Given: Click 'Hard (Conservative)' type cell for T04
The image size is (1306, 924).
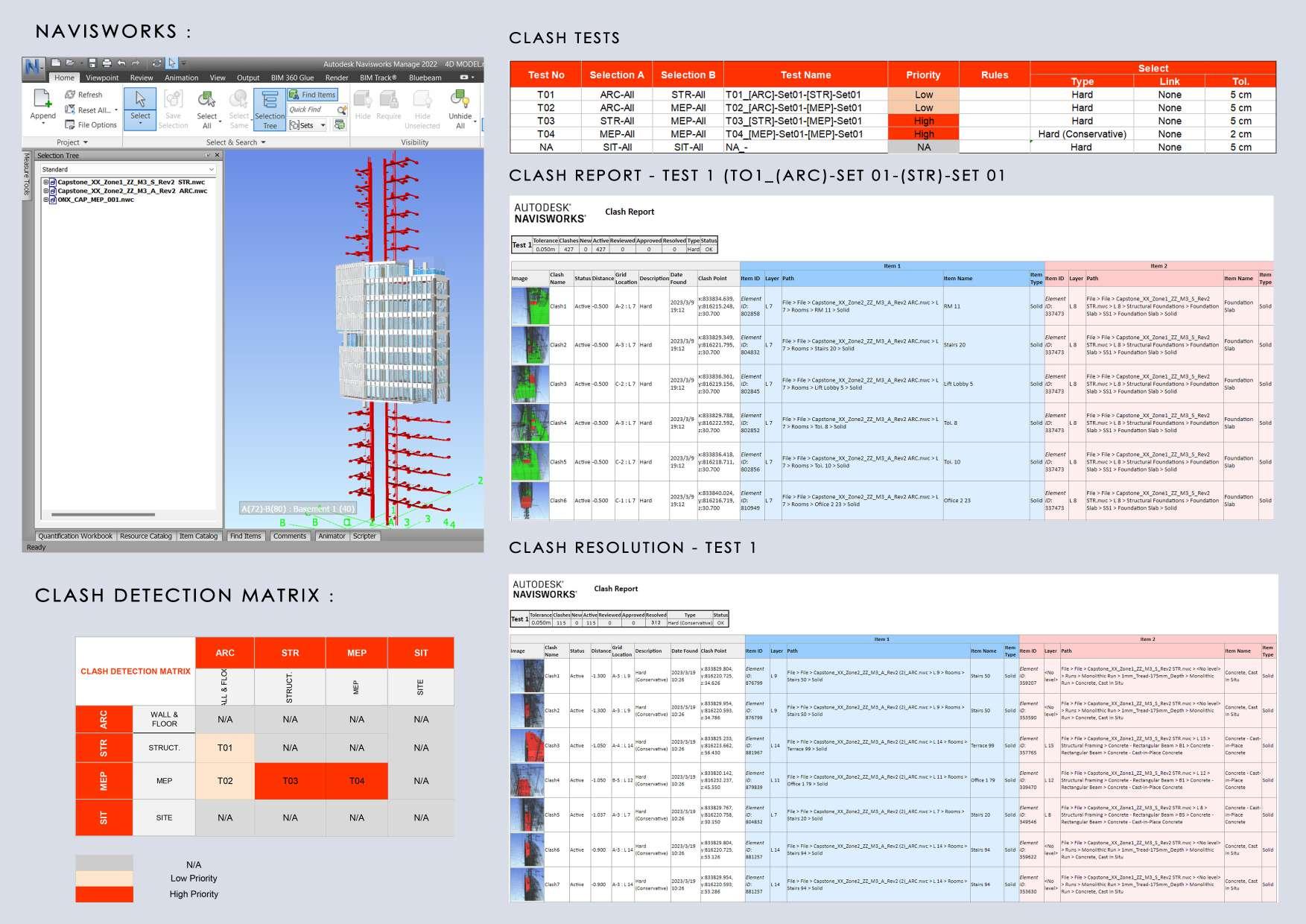Looking at the screenshot, I should click(x=1082, y=134).
